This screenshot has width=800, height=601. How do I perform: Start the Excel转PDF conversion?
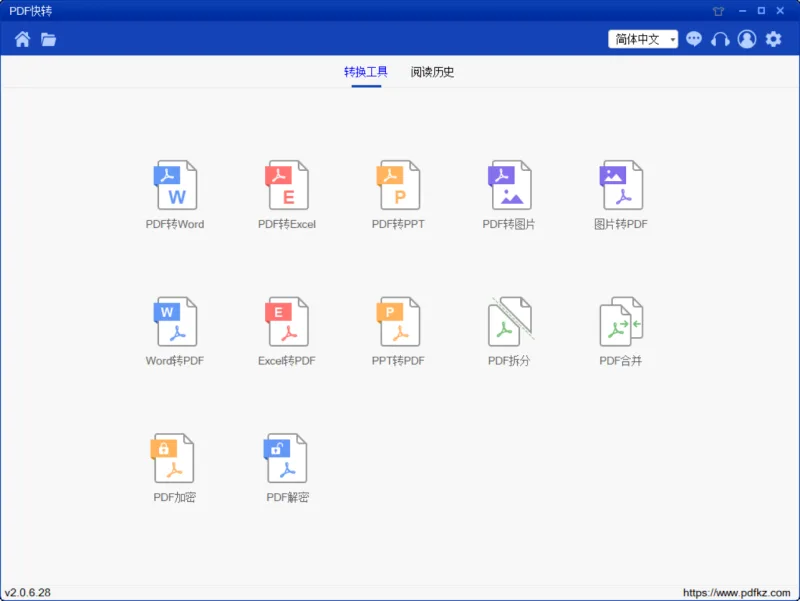click(287, 332)
